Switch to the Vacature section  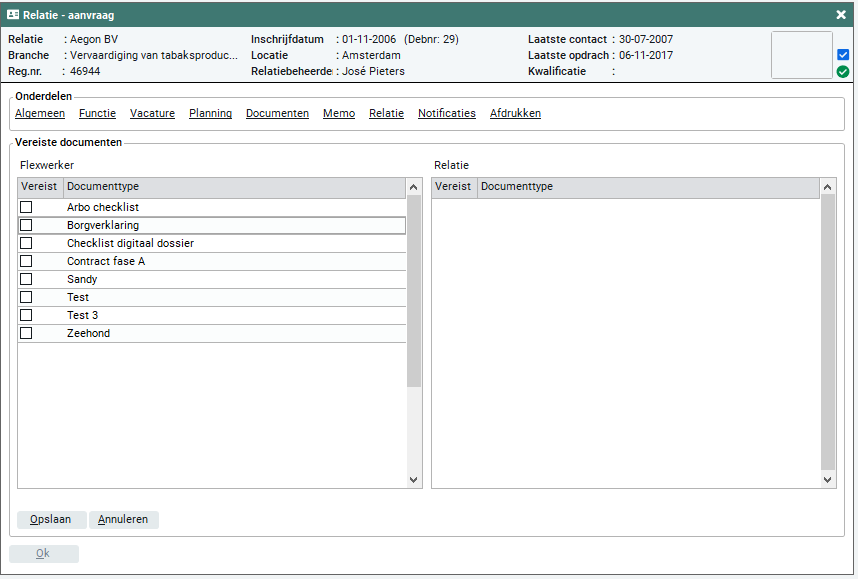[x=152, y=114]
